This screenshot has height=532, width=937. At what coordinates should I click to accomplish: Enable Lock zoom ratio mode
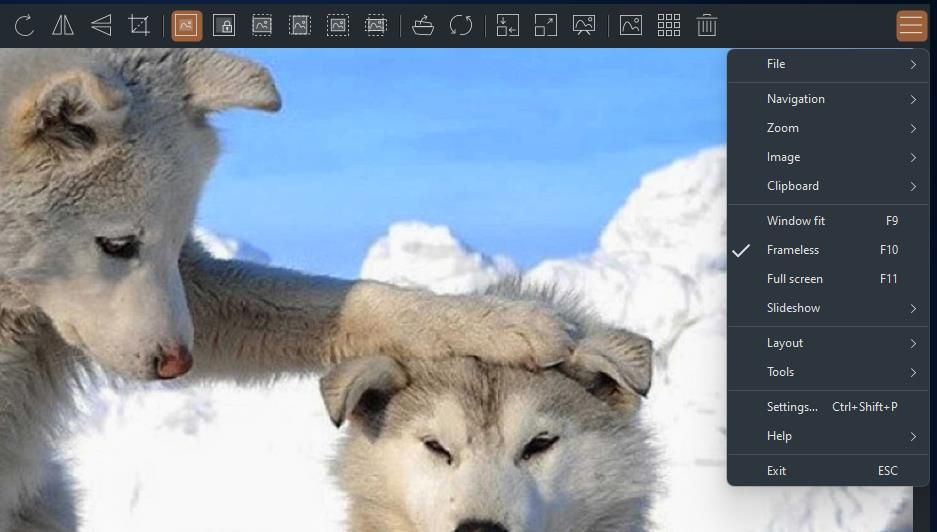[x=224, y=26]
